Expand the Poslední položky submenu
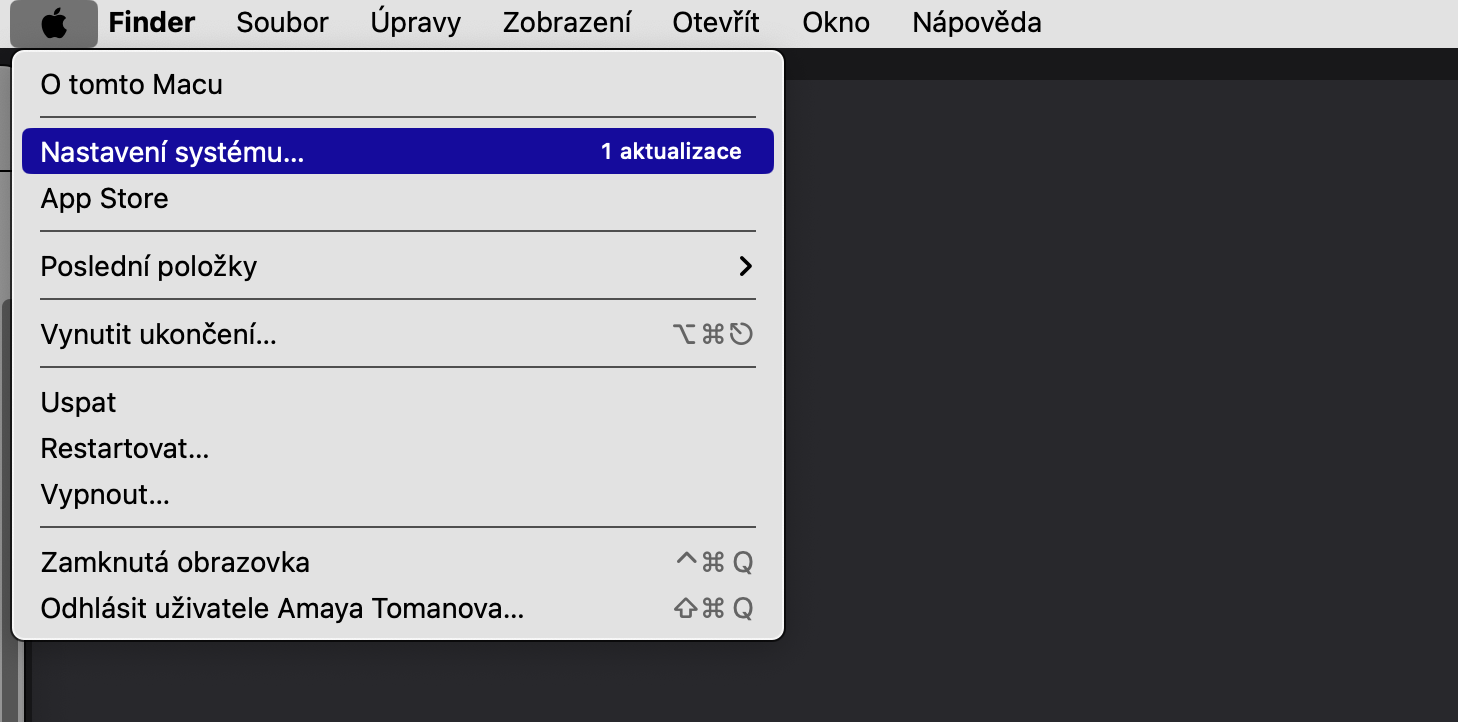The height and width of the screenshot is (722, 1458). [x=149, y=267]
